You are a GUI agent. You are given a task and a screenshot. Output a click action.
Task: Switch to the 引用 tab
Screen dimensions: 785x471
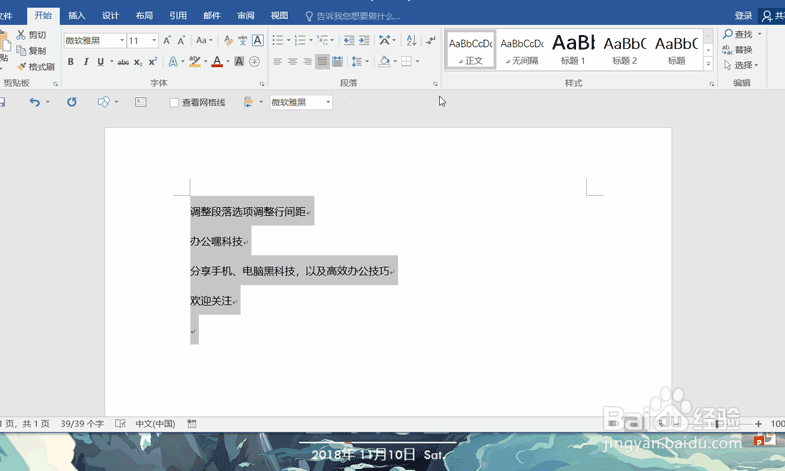(x=178, y=16)
